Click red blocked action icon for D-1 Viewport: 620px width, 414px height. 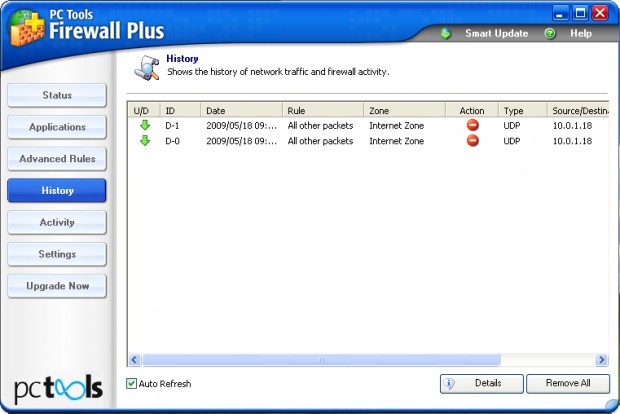pyautogui.click(x=473, y=125)
